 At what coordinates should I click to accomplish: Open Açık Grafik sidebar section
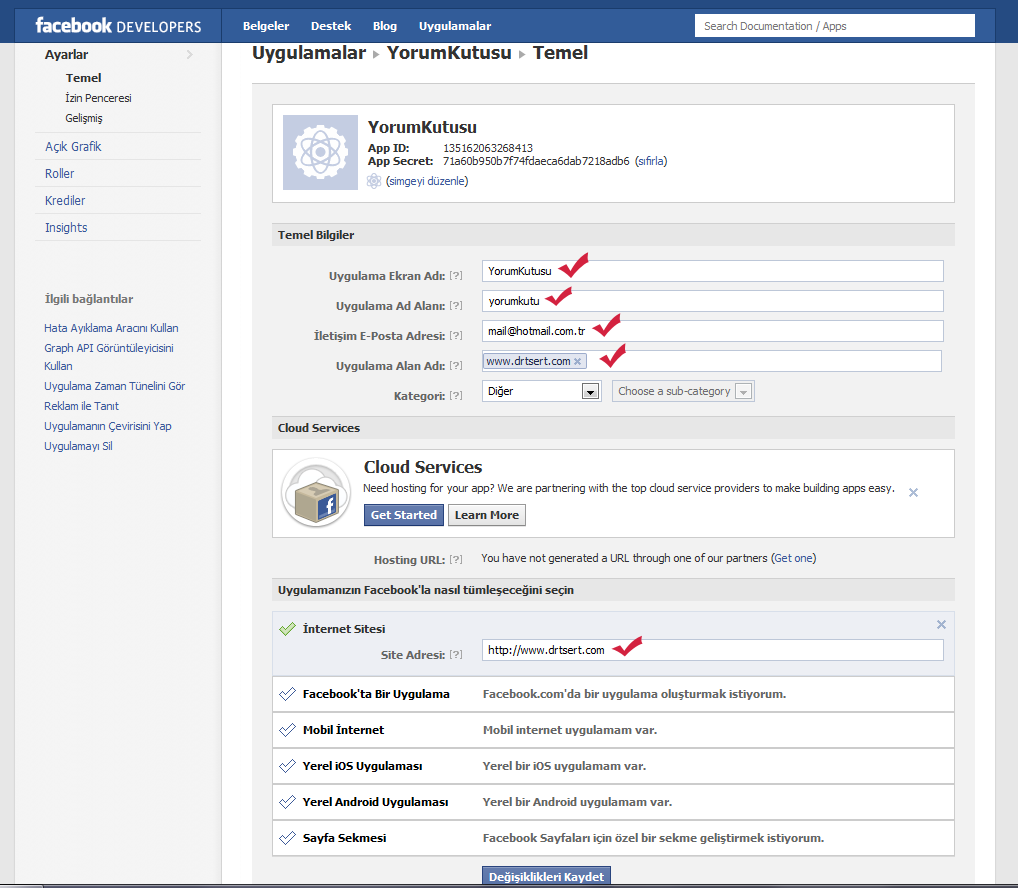point(73,147)
